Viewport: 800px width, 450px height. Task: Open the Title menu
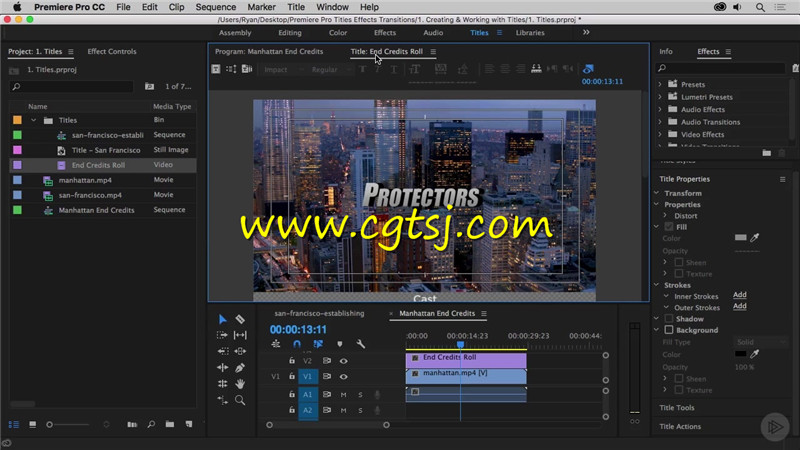click(x=295, y=7)
